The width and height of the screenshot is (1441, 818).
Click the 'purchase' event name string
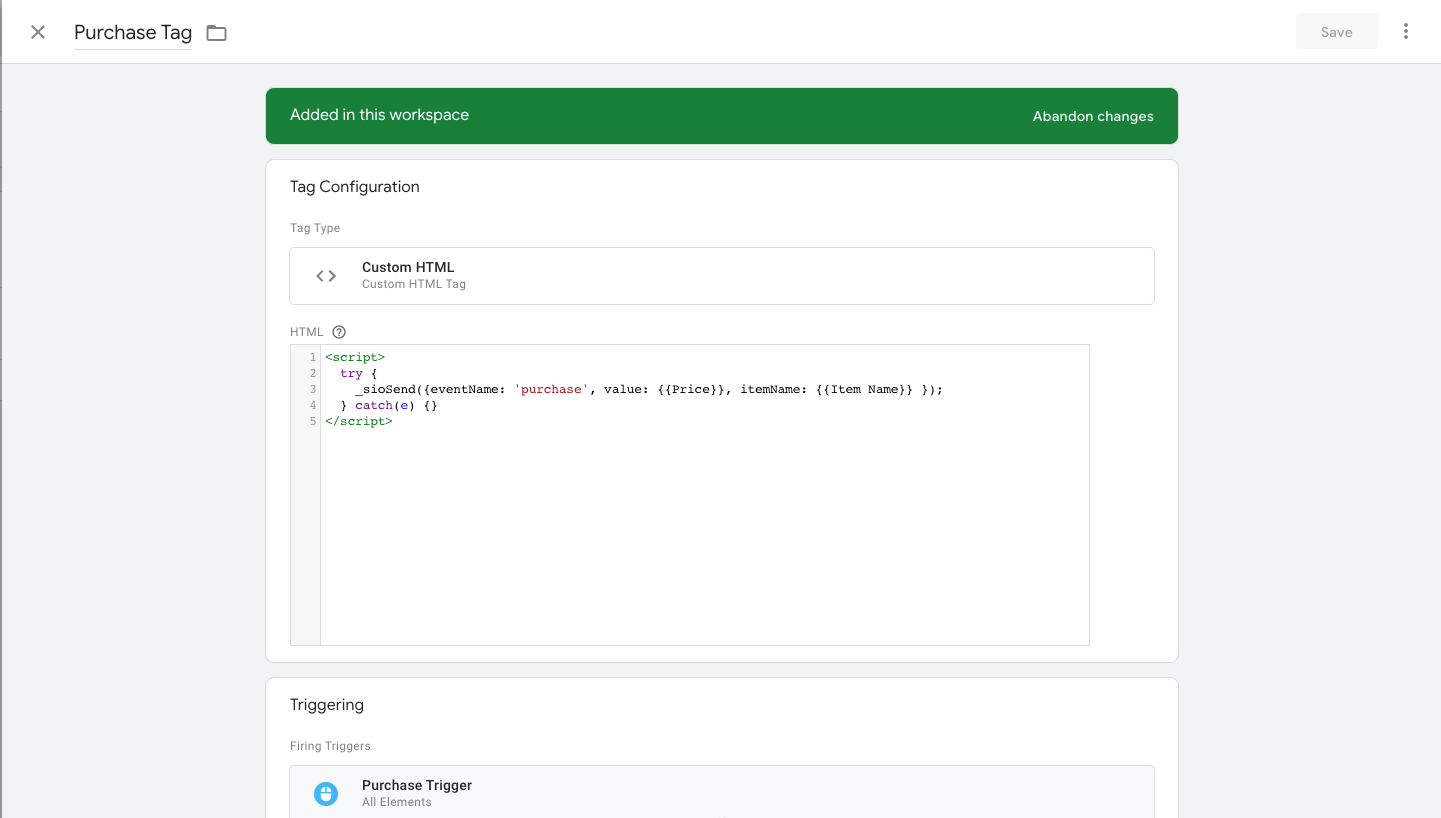551,389
